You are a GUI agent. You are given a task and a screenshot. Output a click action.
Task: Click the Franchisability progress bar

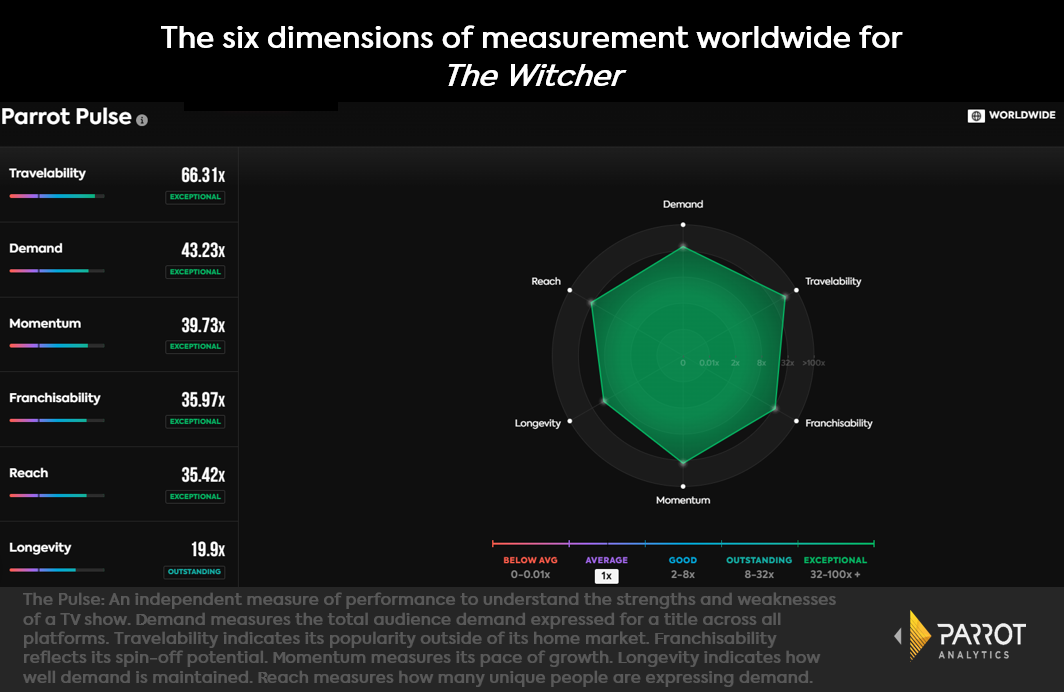click(x=57, y=421)
